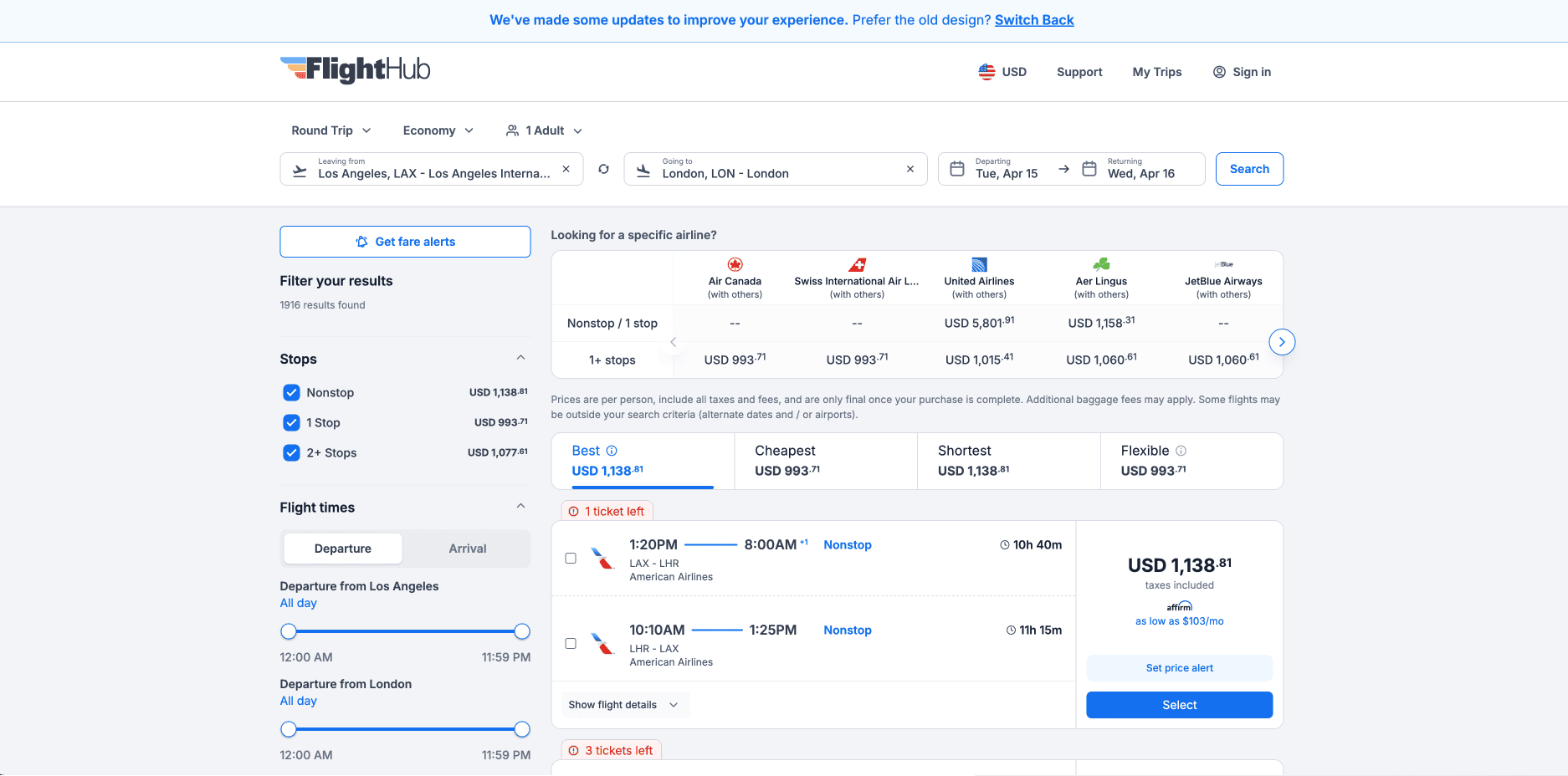Viewport: 1568px width, 776px height.
Task: Clear the Leaving from field
Action: click(x=566, y=169)
